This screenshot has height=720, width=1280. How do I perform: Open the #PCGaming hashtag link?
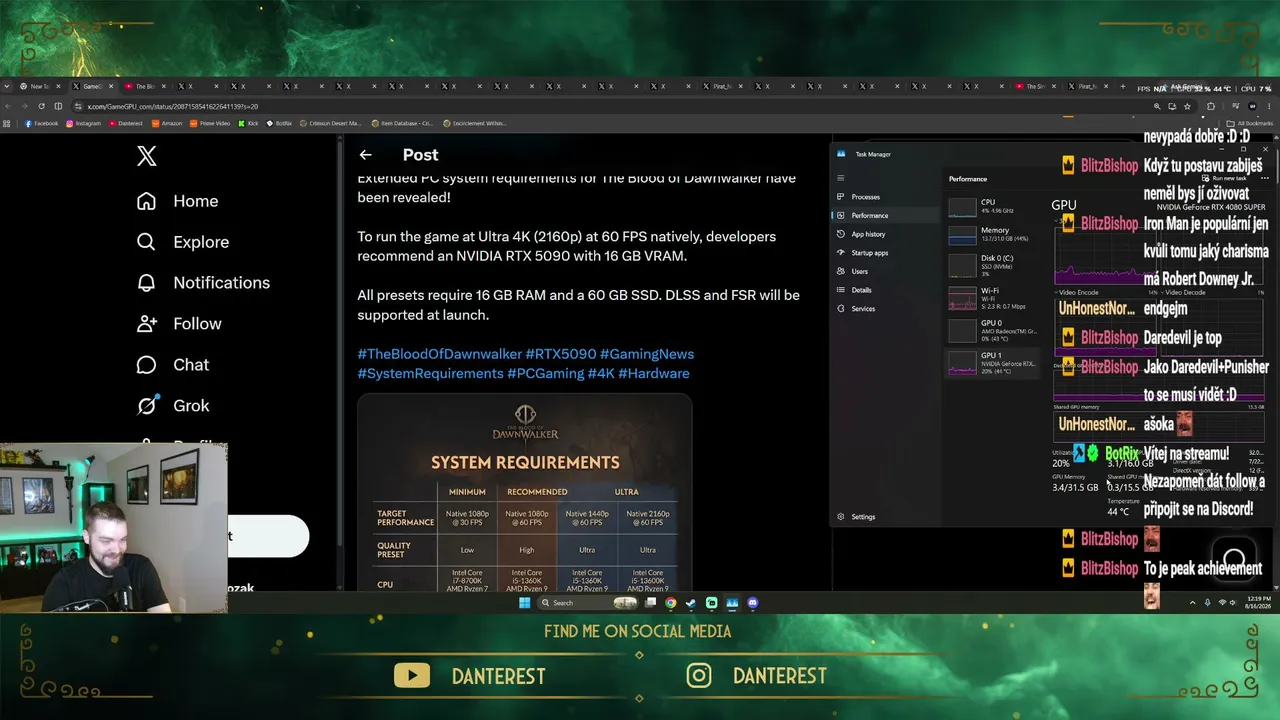(546, 373)
